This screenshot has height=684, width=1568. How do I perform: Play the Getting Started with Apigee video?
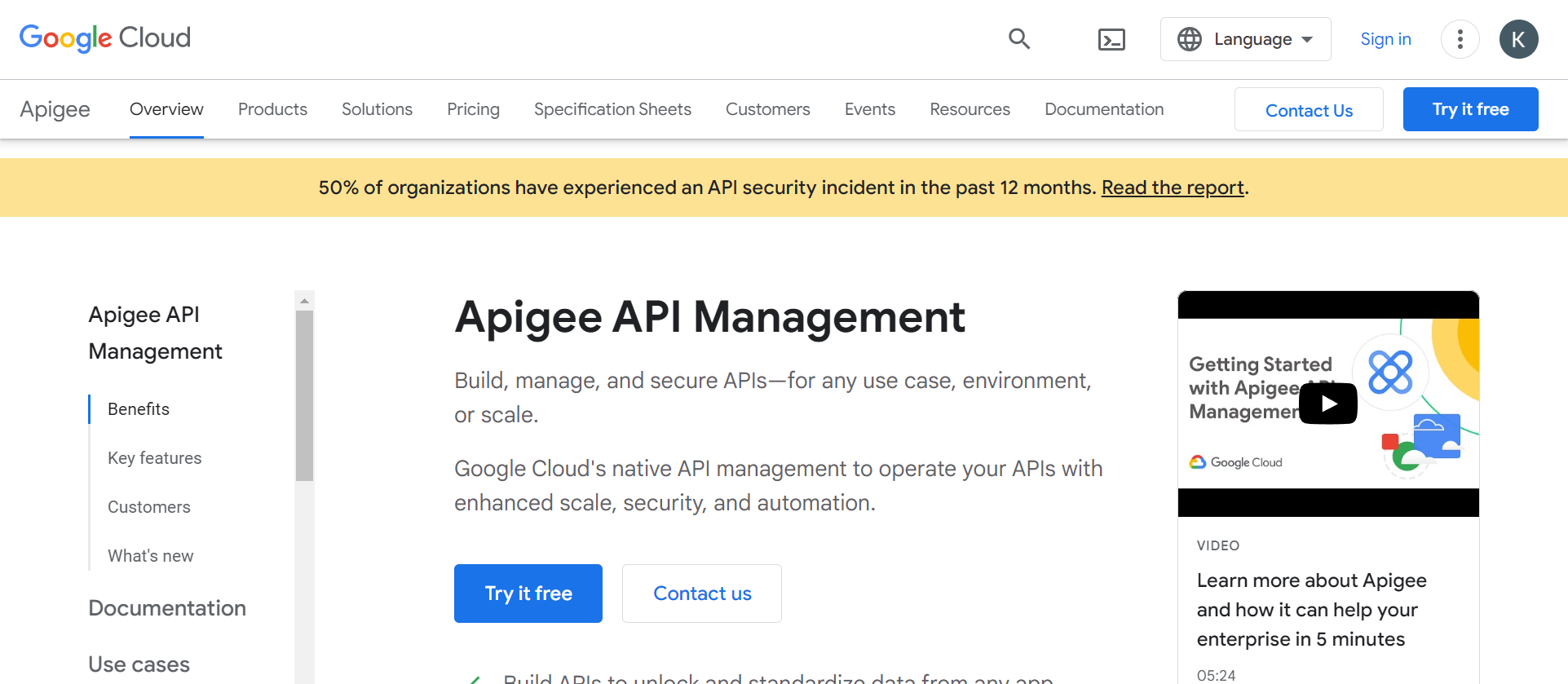[1328, 404]
